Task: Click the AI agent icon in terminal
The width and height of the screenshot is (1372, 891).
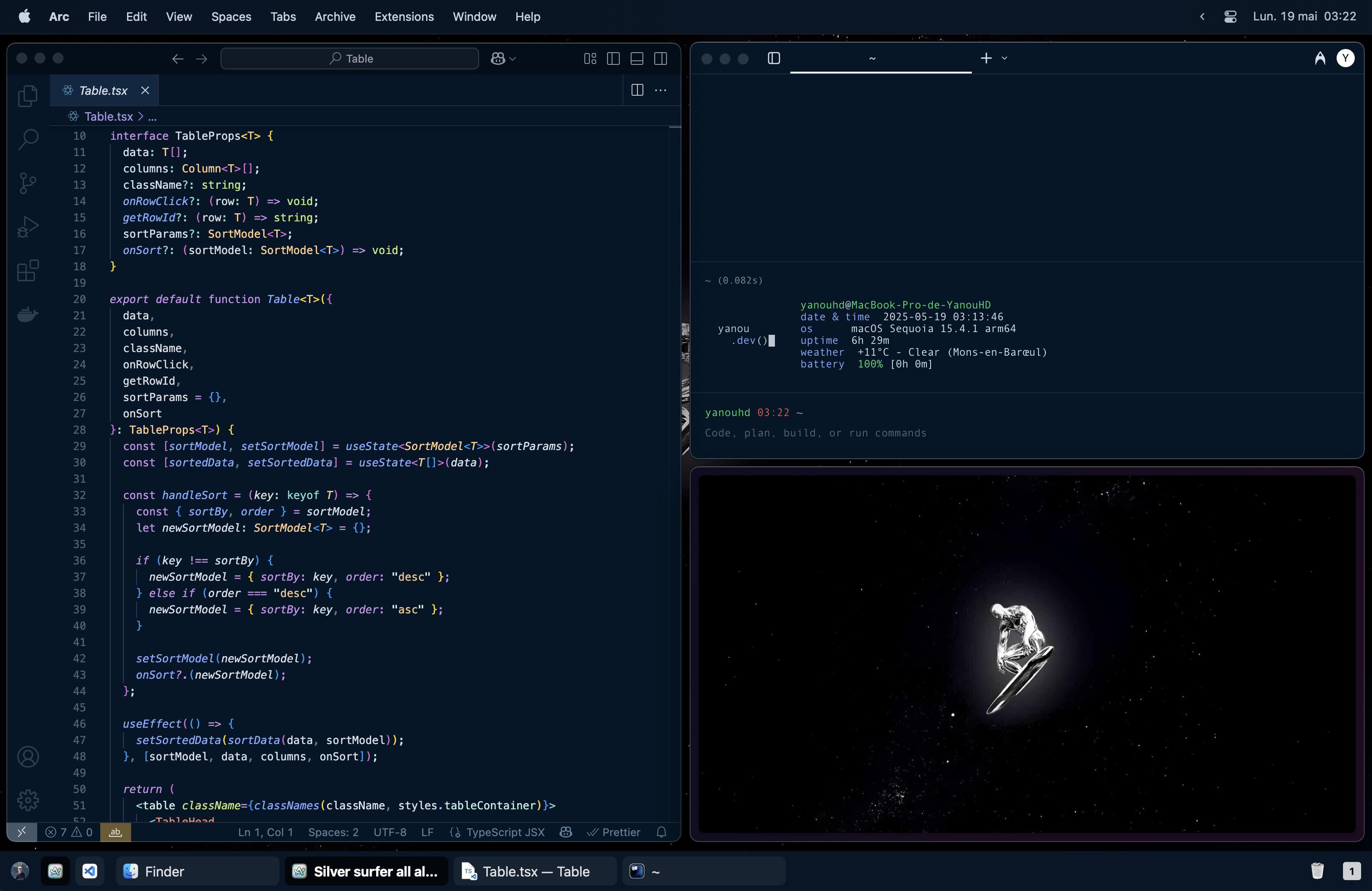Action: click(1319, 58)
